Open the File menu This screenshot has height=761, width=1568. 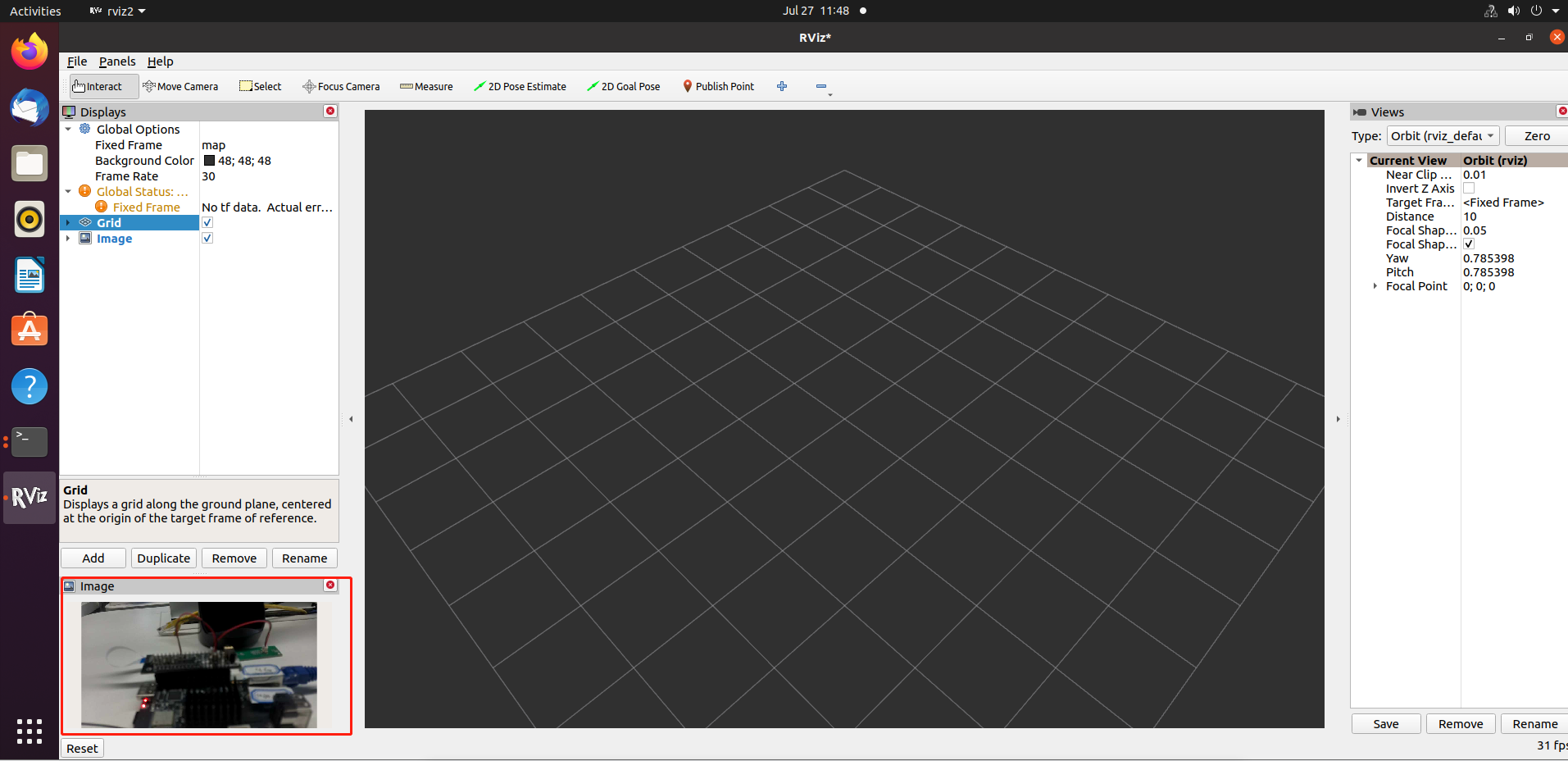pyautogui.click(x=77, y=62)
